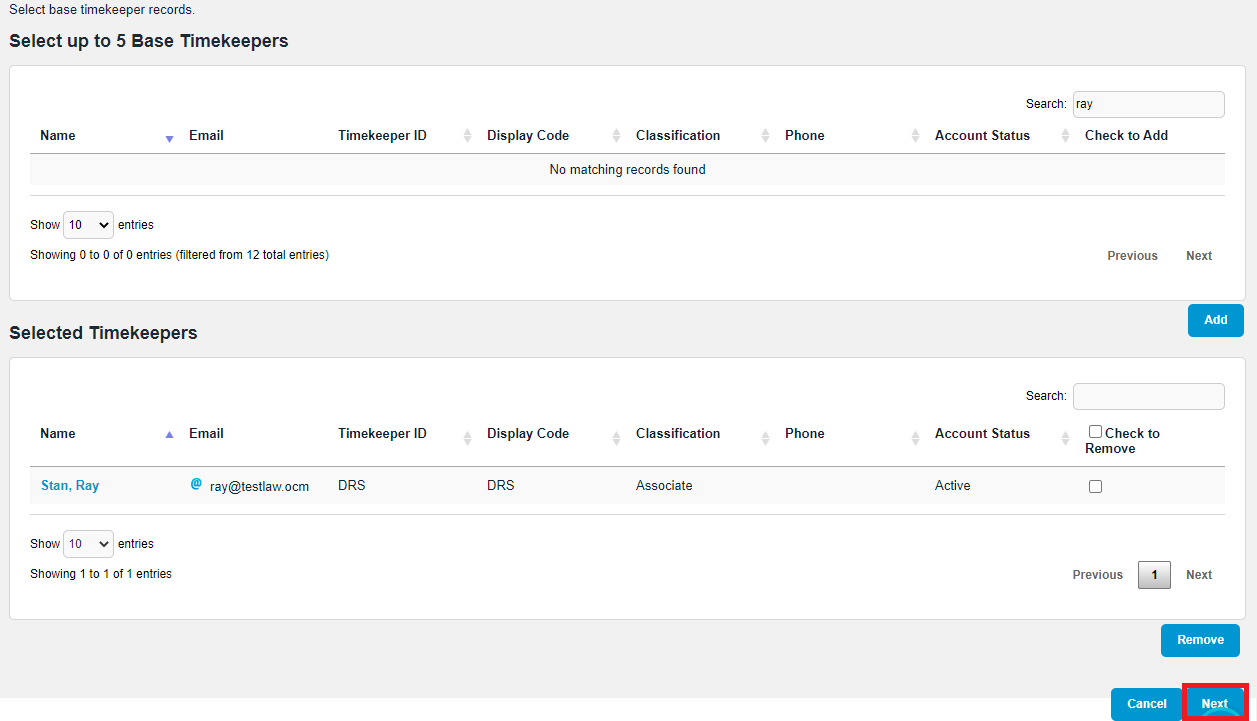The width and height of the screenshot is (1257, 721).
Task: Tick the Check to Remove header checkbox
Action: [1095, 432]
